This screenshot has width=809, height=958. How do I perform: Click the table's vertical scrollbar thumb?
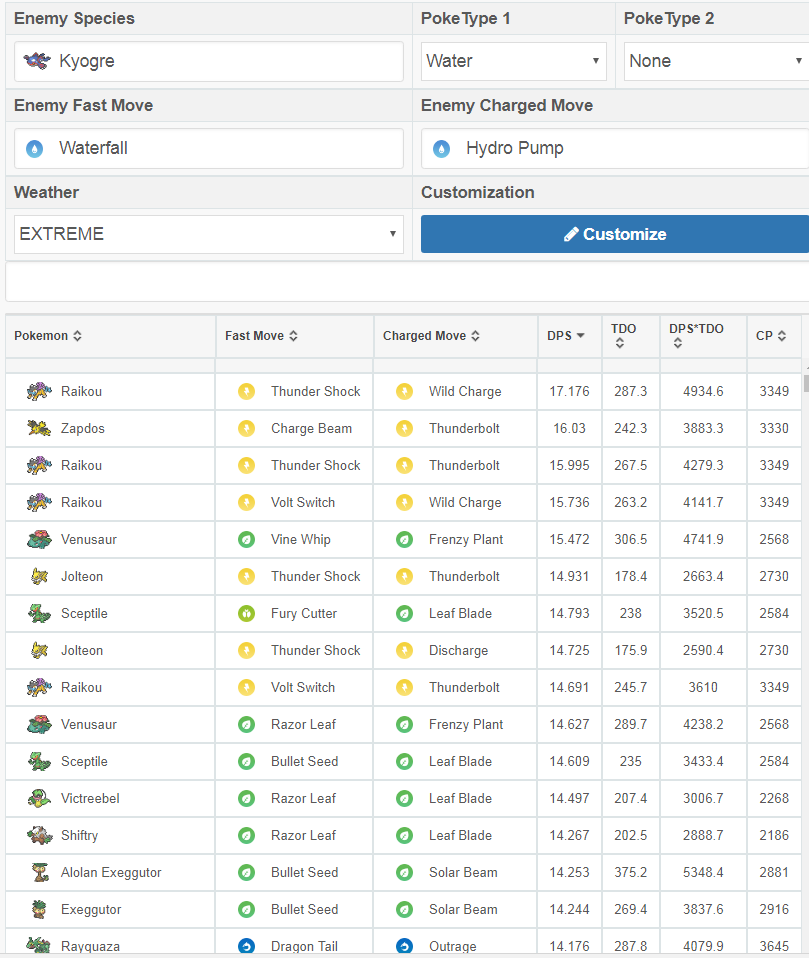point(806,383)
